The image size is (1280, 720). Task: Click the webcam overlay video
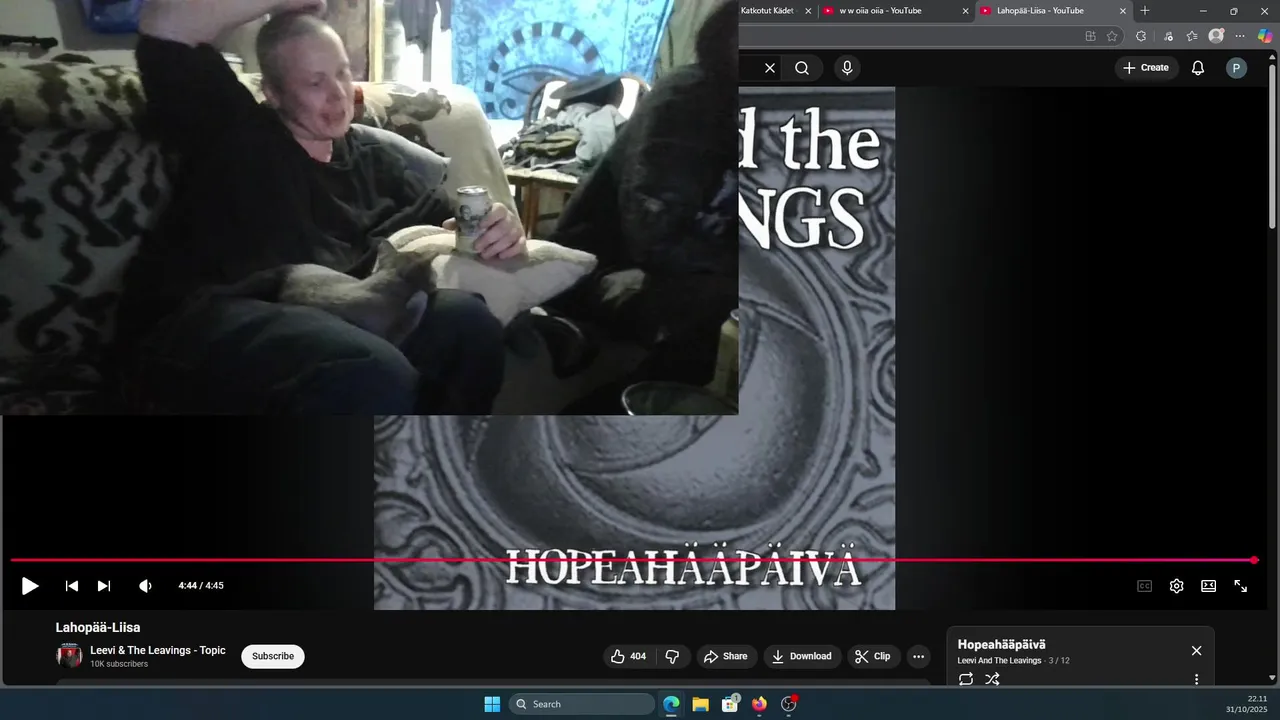369,207
